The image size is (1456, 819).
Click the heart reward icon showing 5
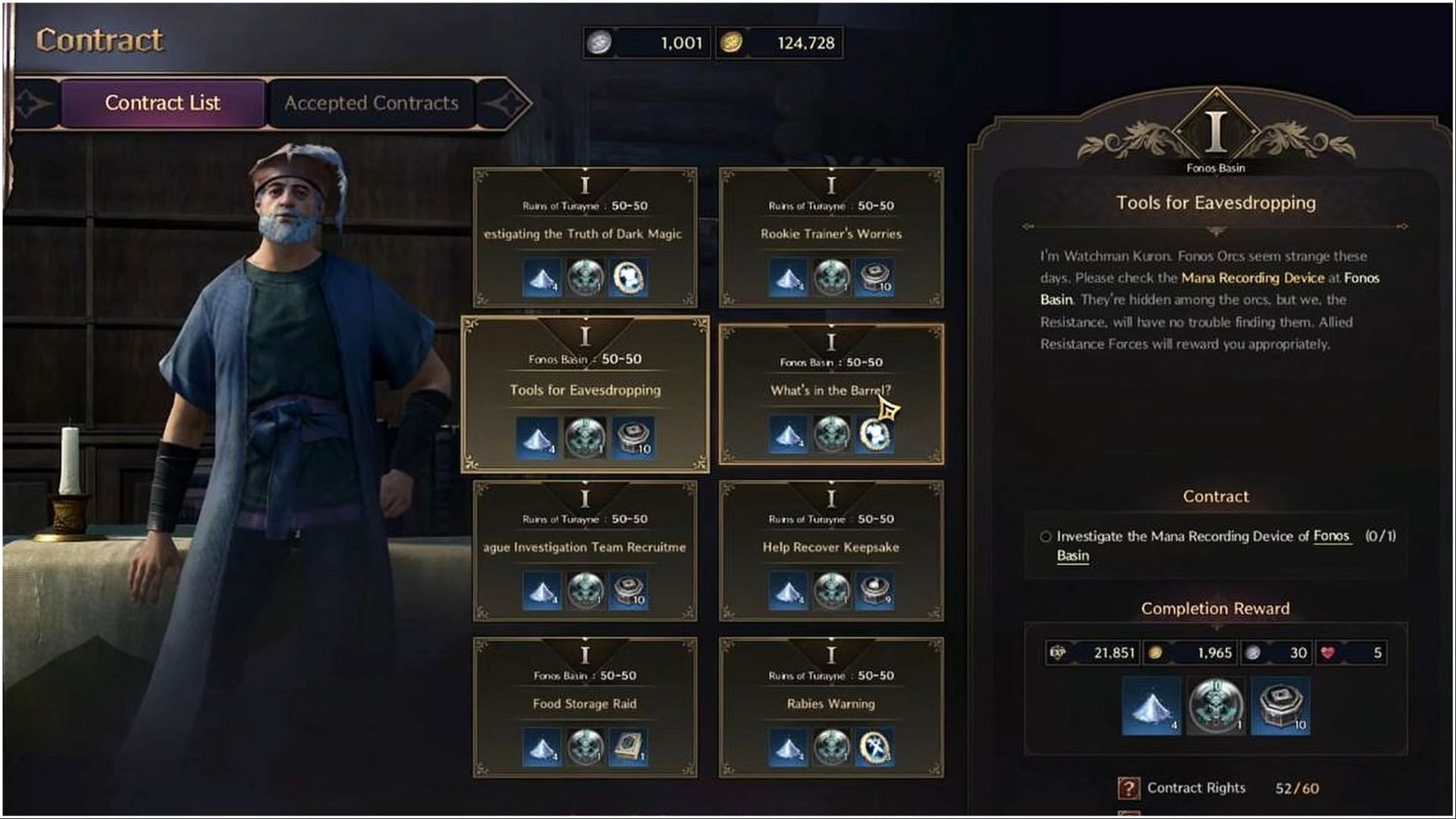pos(1328,653)
